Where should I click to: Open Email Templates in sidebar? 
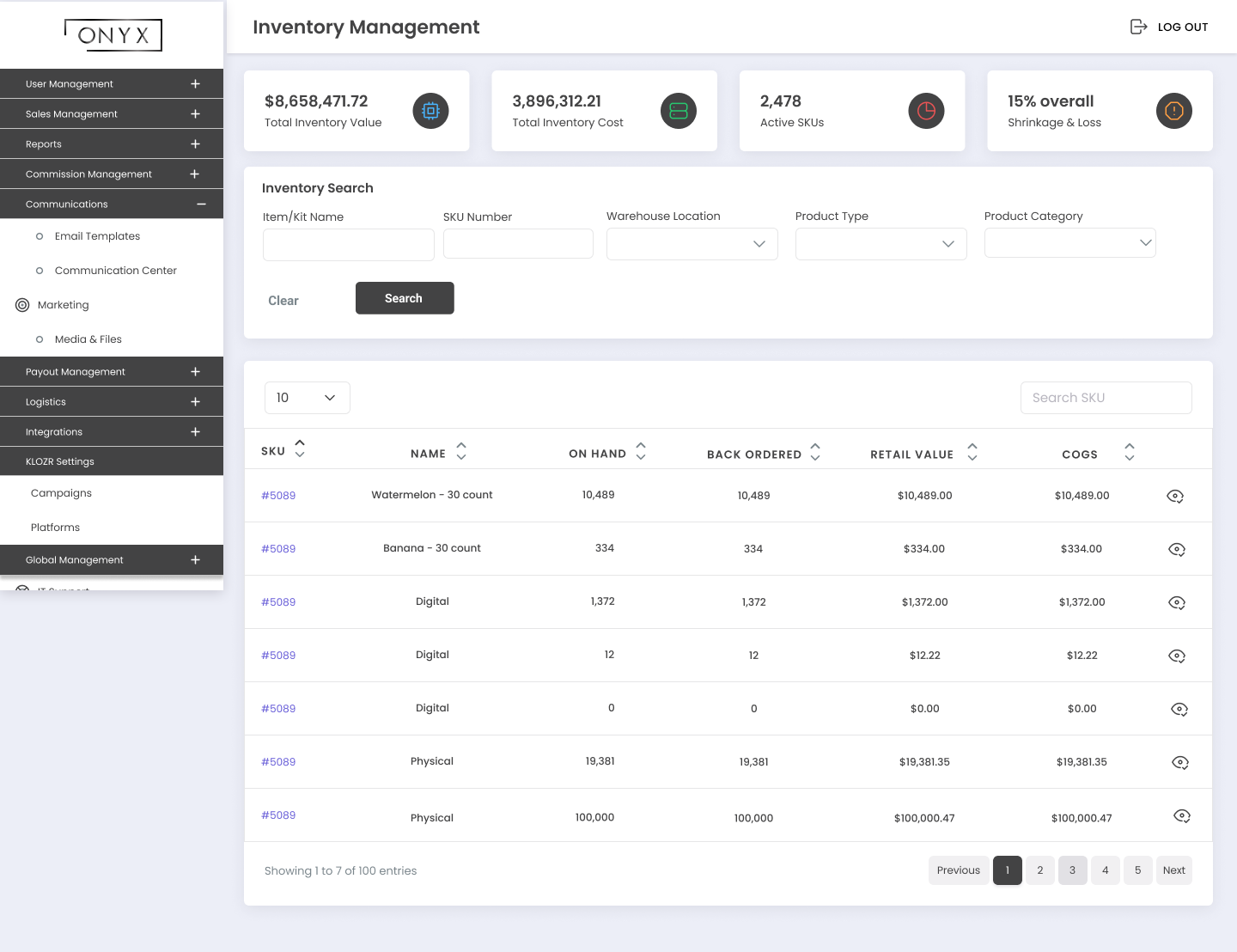pyautogui.click(x=97, y=236)
